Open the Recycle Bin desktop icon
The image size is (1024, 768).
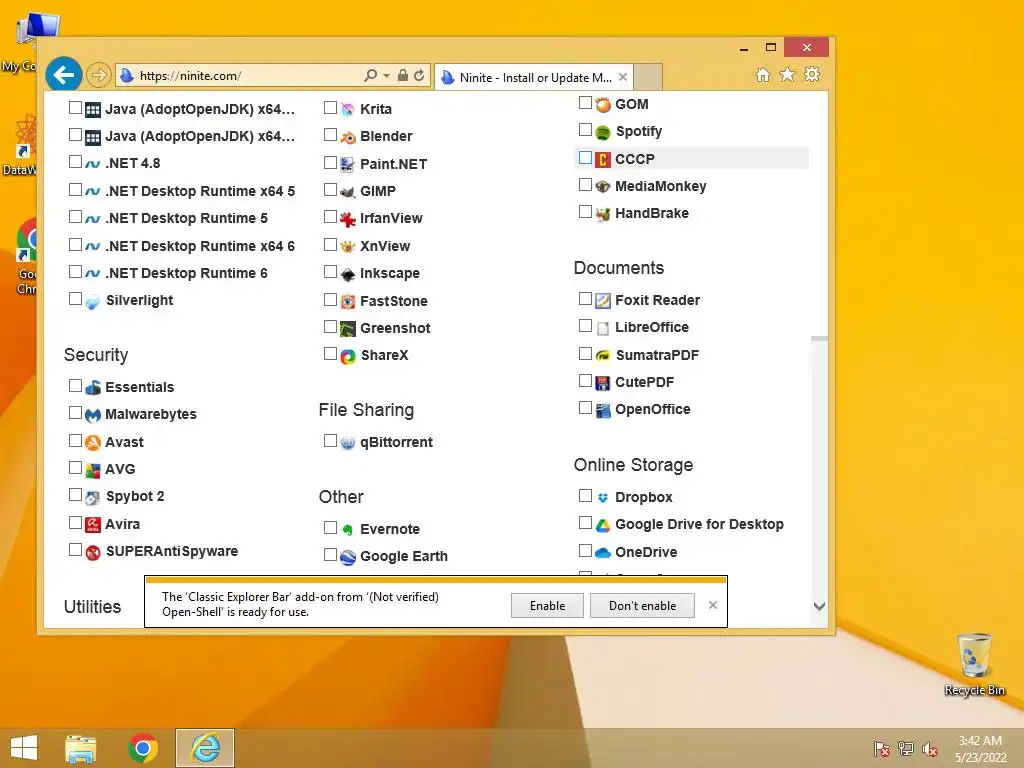[974, 664]
